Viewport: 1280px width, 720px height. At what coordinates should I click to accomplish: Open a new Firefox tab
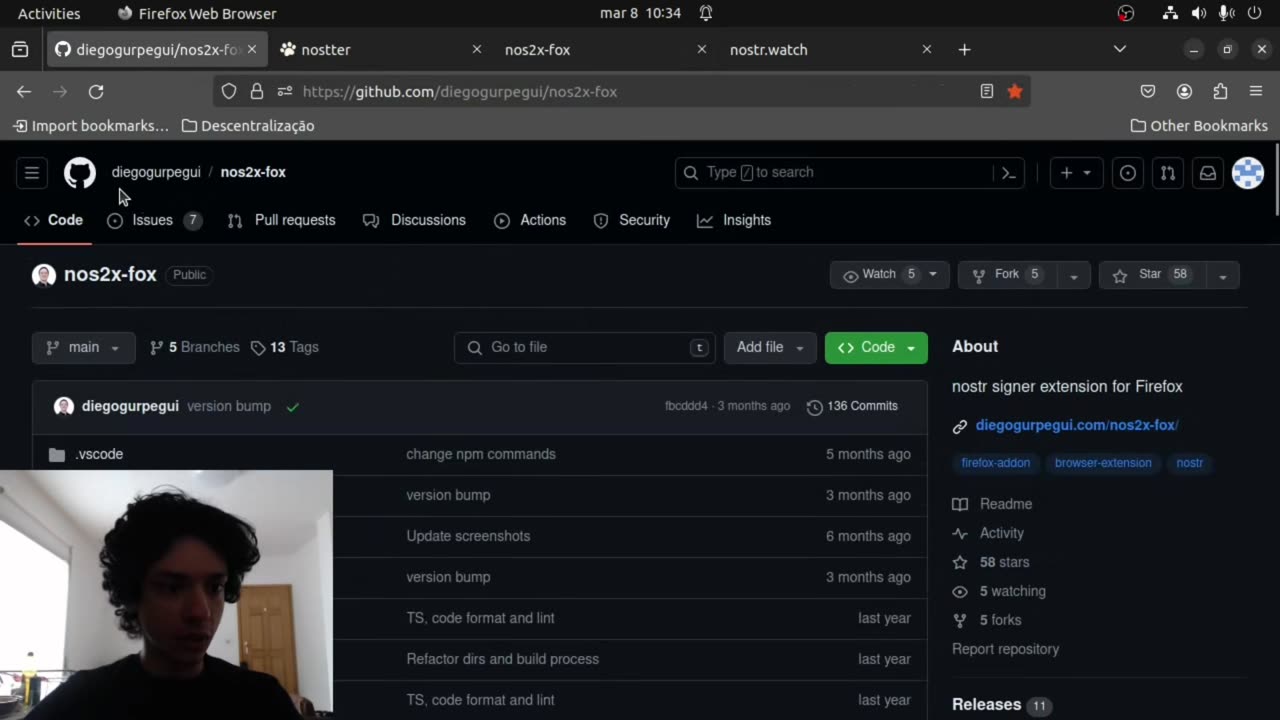[x=964, y=49]
